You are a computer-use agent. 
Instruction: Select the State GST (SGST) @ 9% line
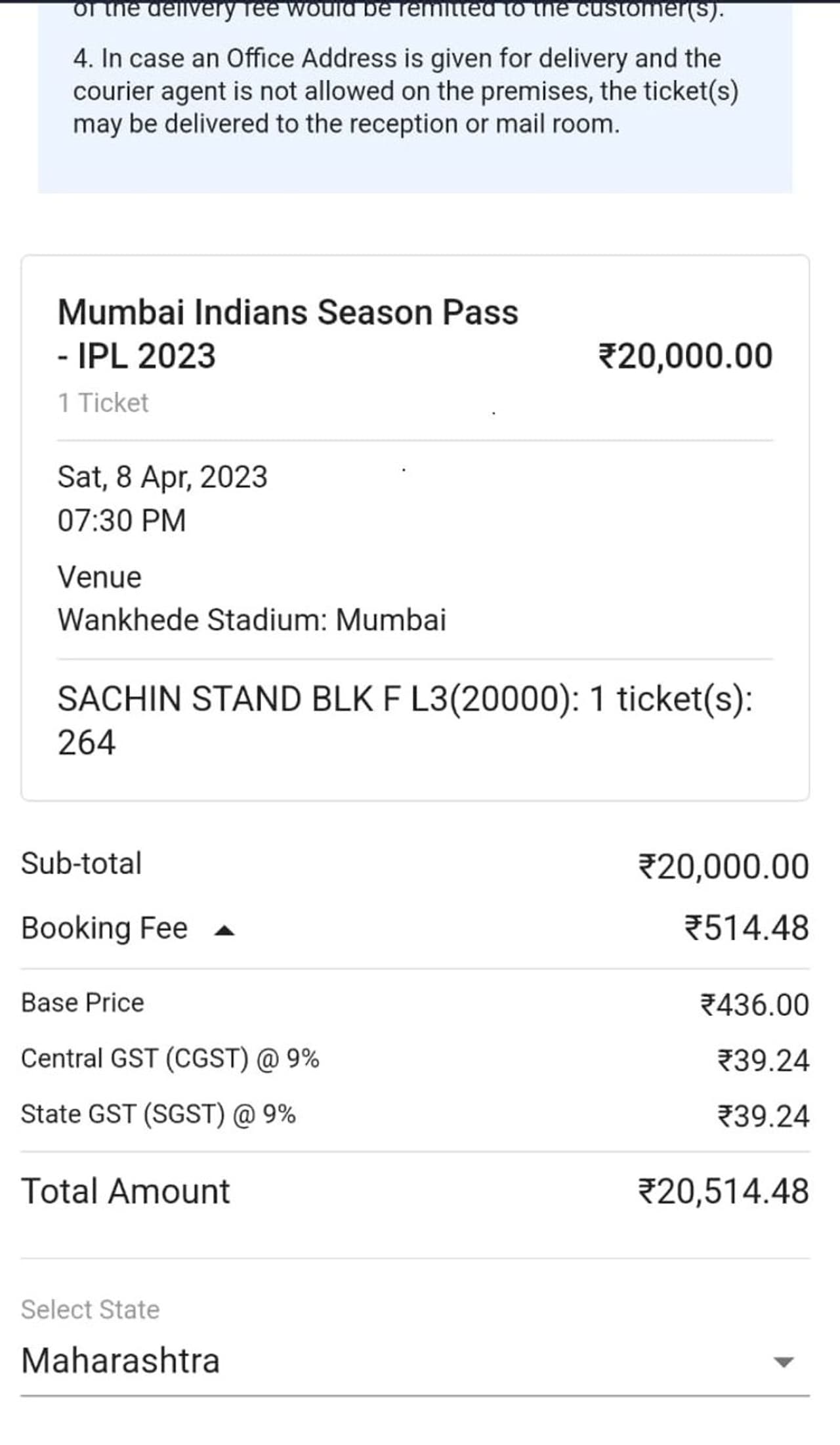point(158,1114)
